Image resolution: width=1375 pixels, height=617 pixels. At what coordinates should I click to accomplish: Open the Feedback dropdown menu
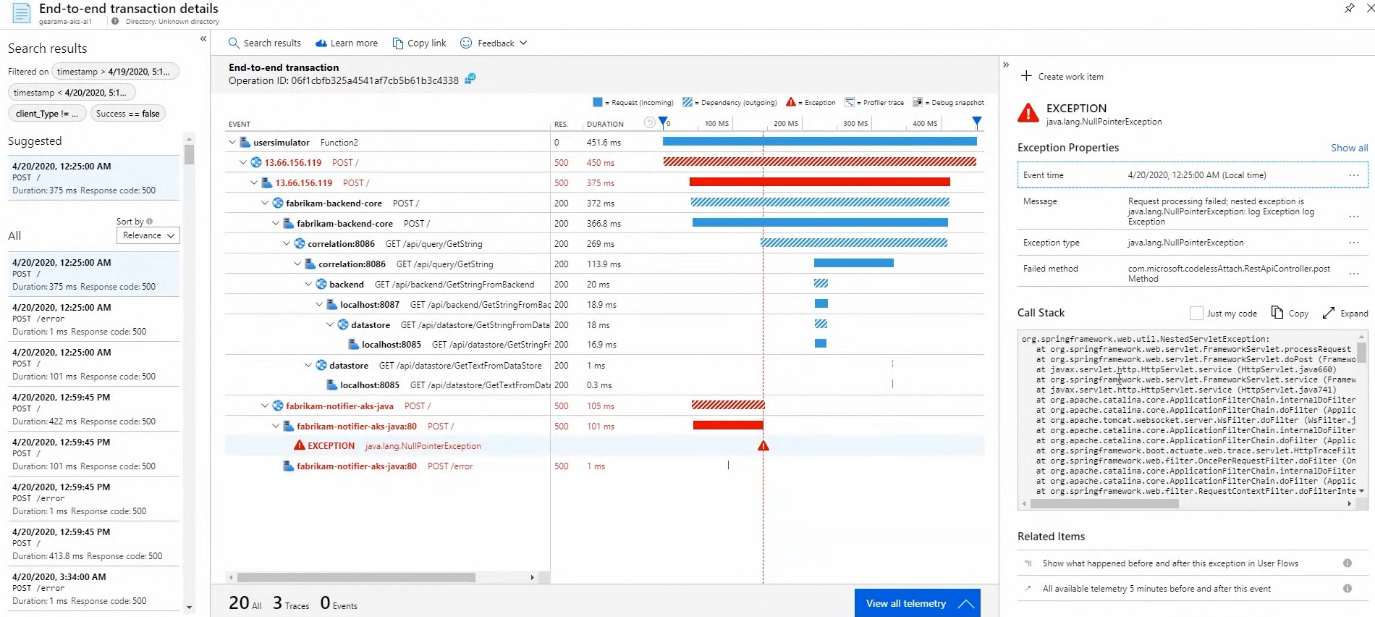(x=493, y=43)
